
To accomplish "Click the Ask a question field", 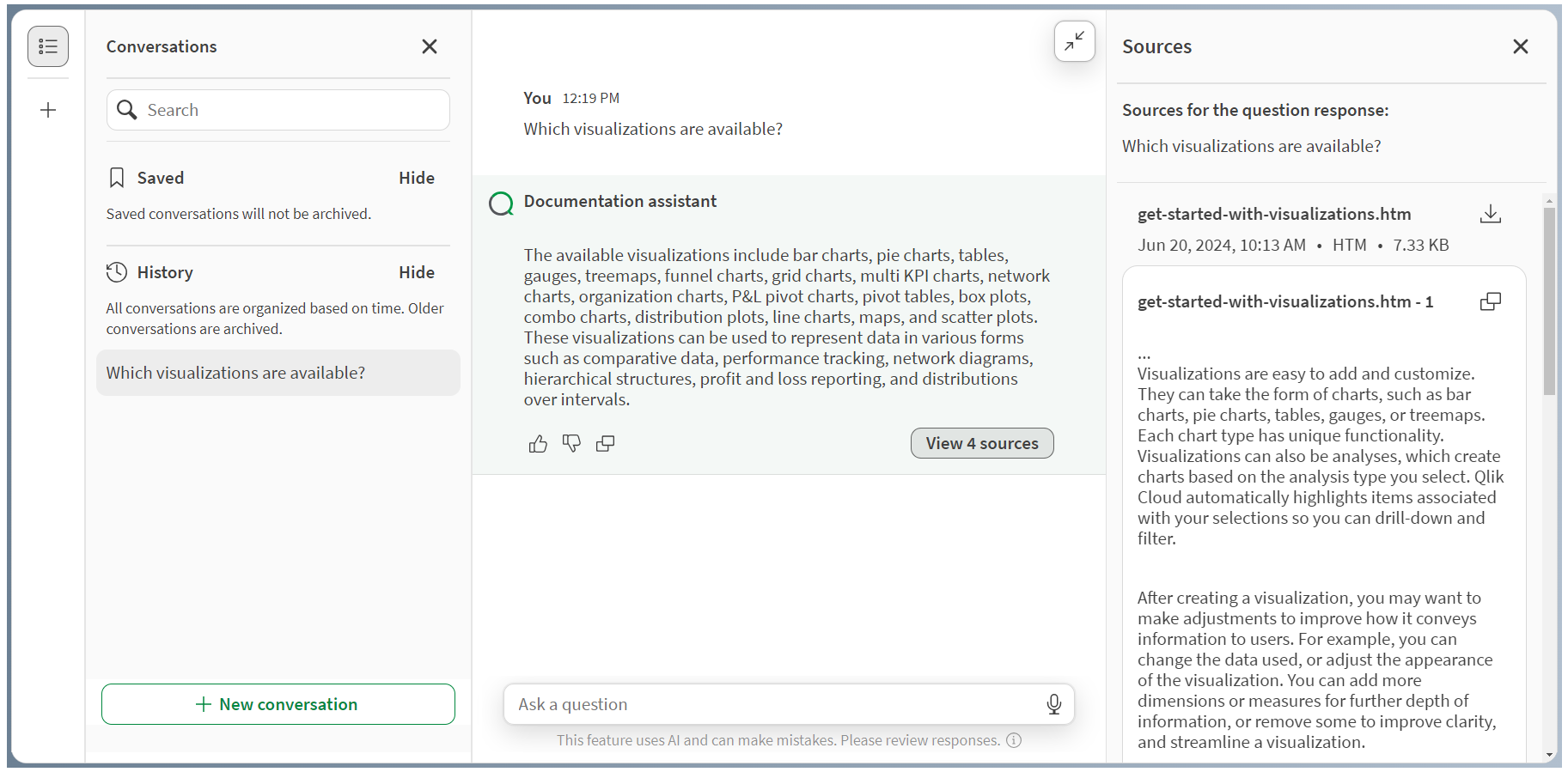I will point(773,704).
